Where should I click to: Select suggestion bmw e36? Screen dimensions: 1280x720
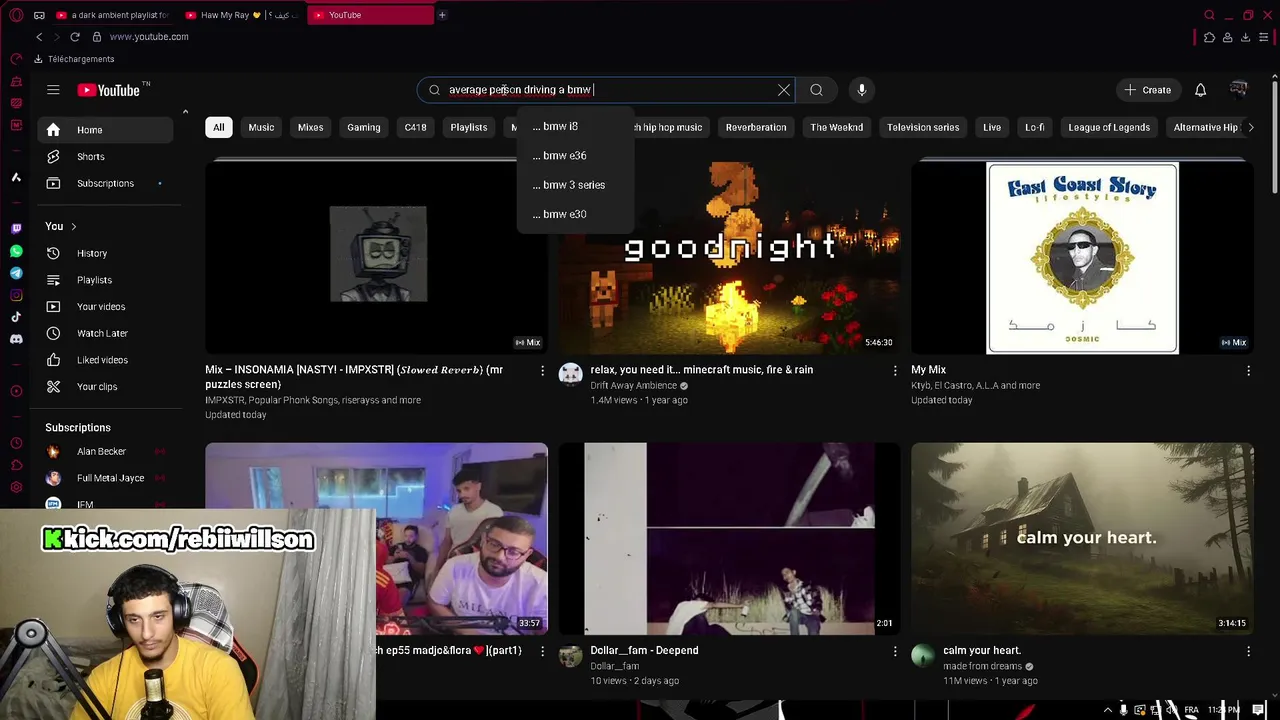coord(575,156)
